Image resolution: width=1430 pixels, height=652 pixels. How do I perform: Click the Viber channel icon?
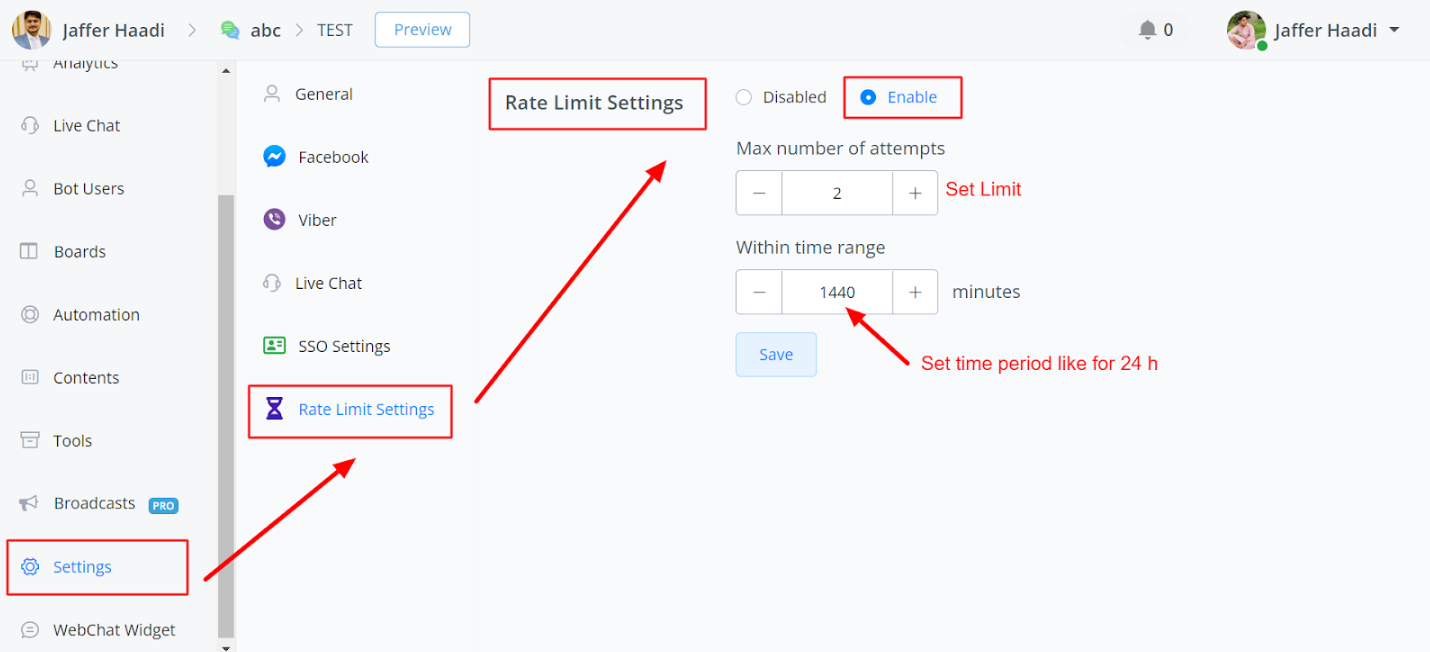point(274,220)
